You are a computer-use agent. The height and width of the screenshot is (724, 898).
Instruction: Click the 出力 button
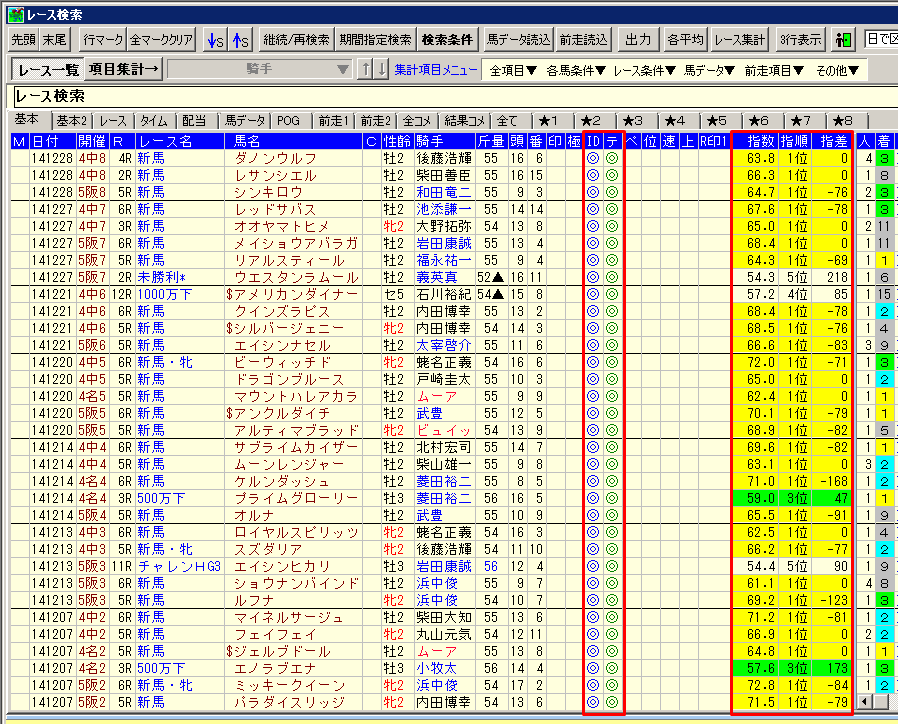point(638,40)
